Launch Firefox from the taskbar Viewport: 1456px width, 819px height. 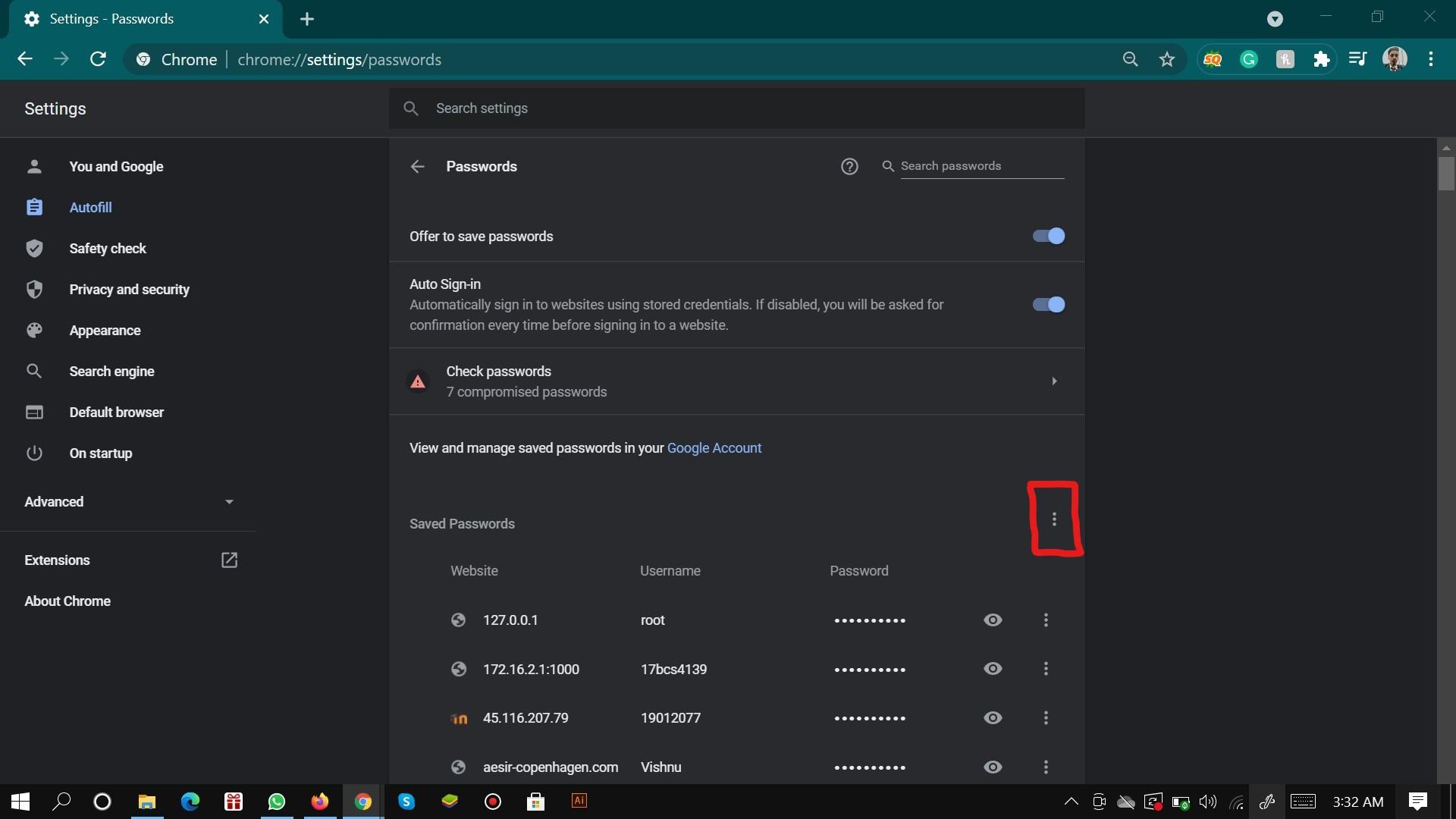[x=320, y=802]
